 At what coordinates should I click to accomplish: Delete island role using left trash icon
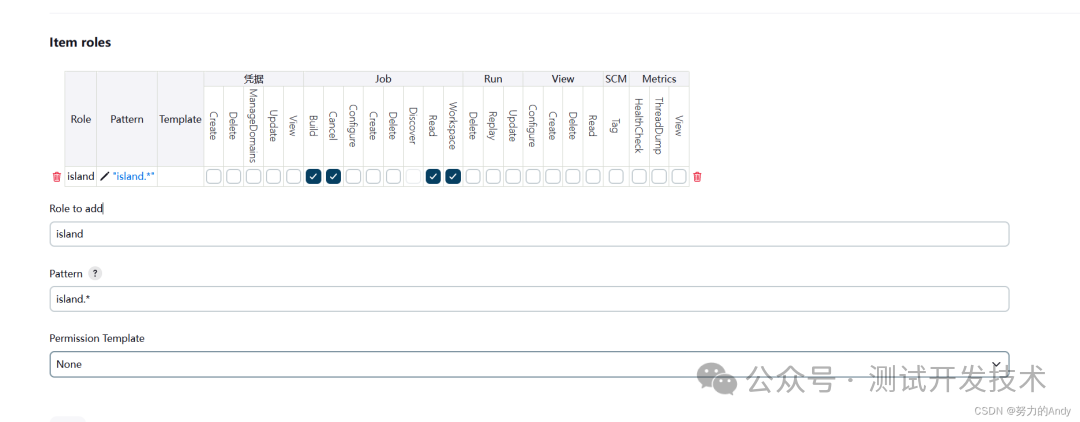pyautogui.click(x=56, y=177)
